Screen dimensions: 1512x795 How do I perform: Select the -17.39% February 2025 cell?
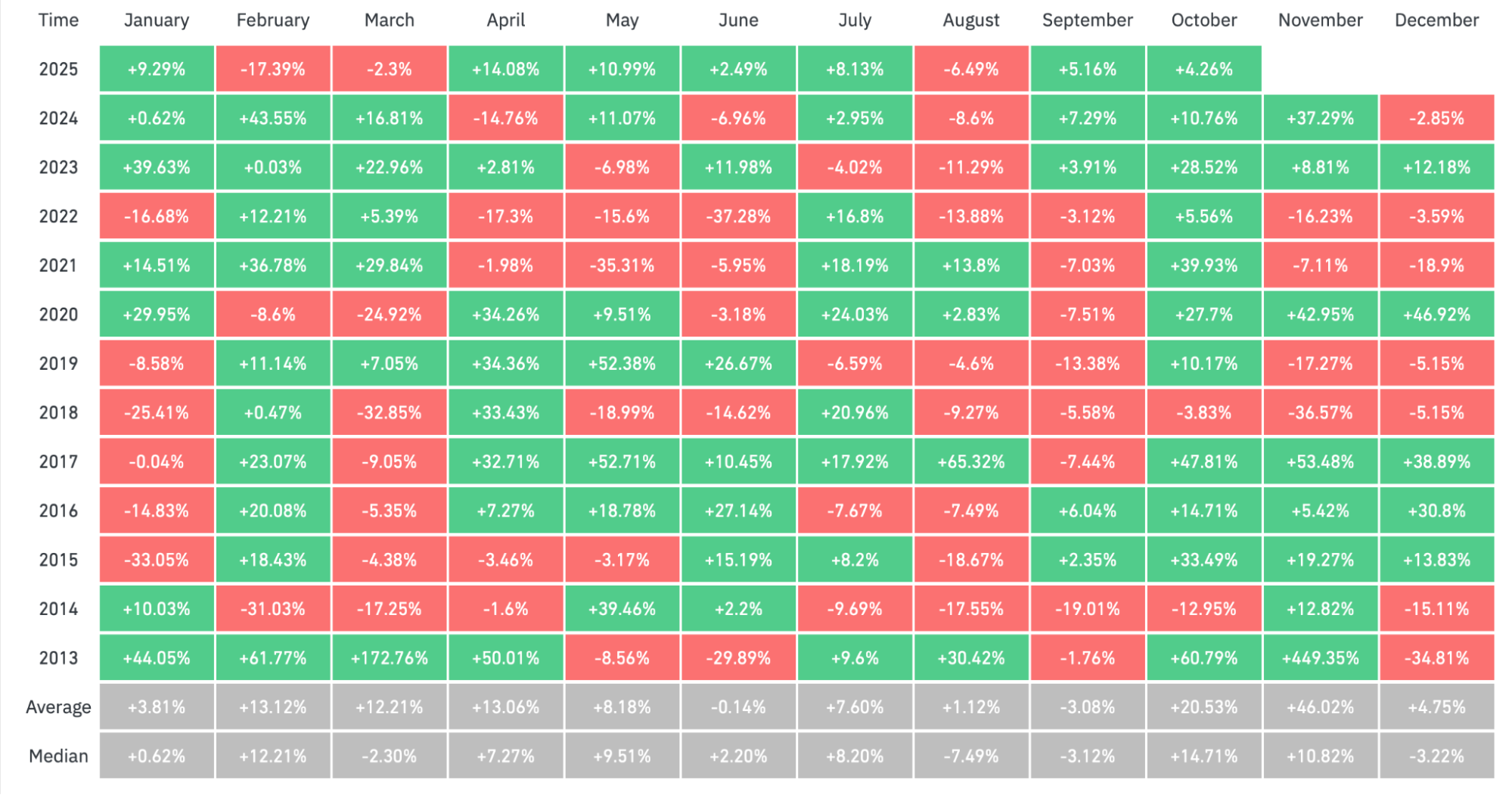[x=273, y=70]
